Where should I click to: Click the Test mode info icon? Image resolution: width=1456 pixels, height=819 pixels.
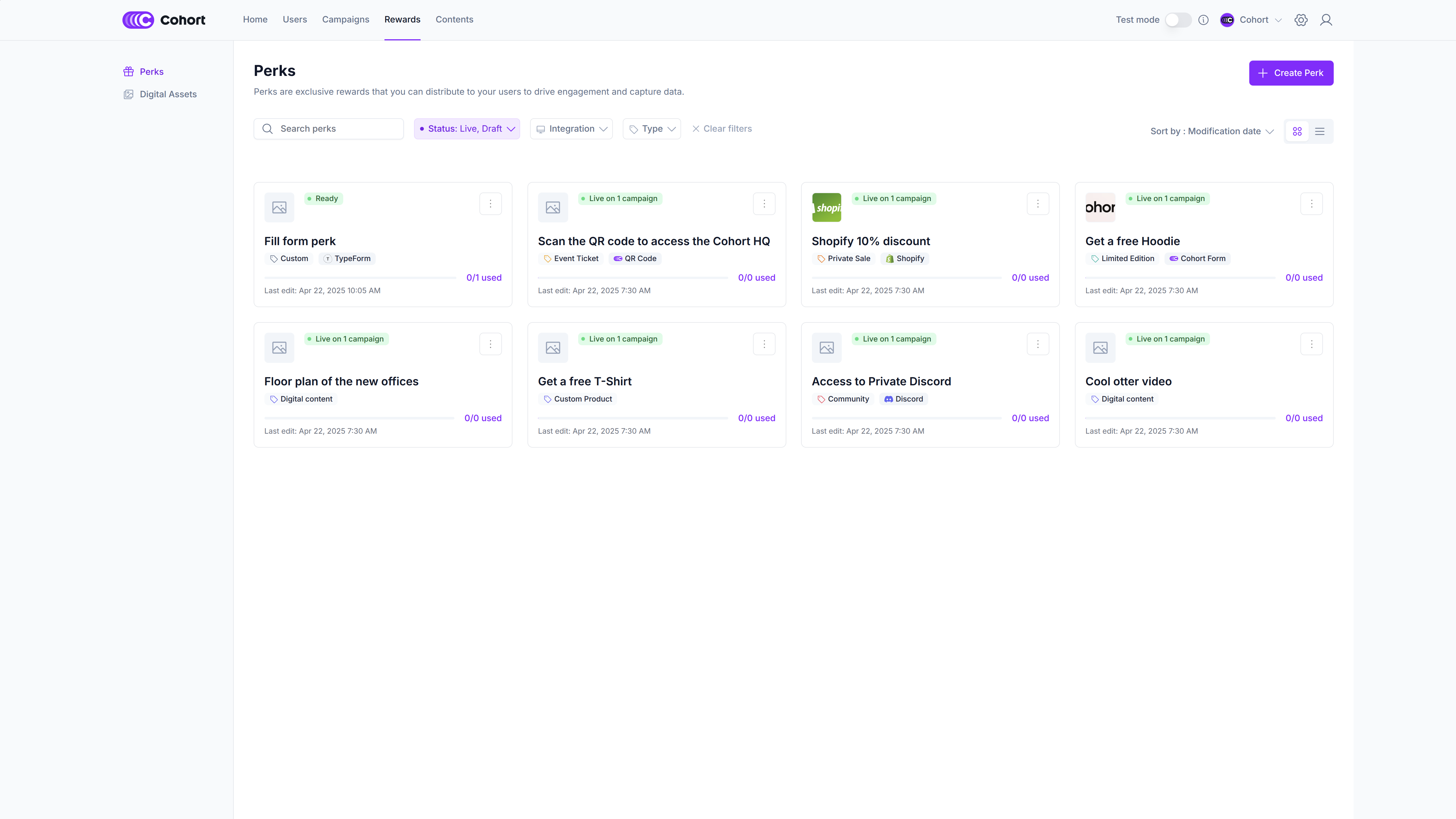pyautogui.click(x=1203, y=20)
